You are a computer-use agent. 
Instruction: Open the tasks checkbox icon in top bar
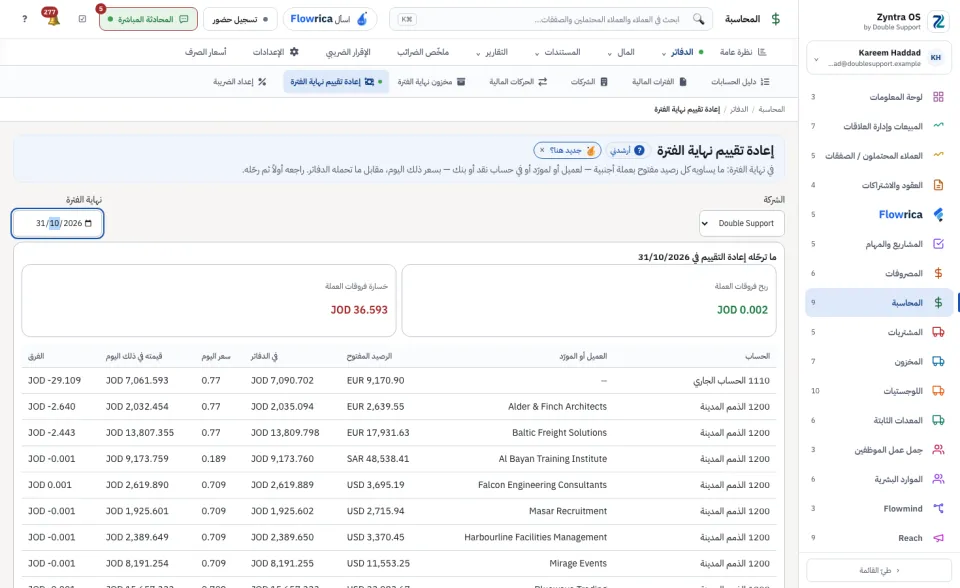(x=83, y=19)
